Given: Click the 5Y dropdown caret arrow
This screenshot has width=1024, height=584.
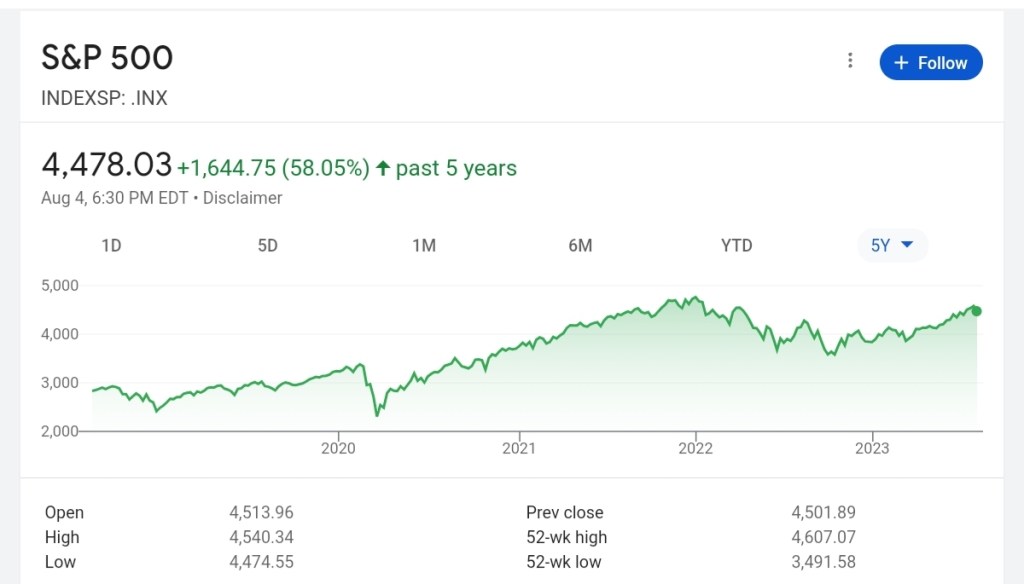Looking at the screenshot, I should (908, 245).
